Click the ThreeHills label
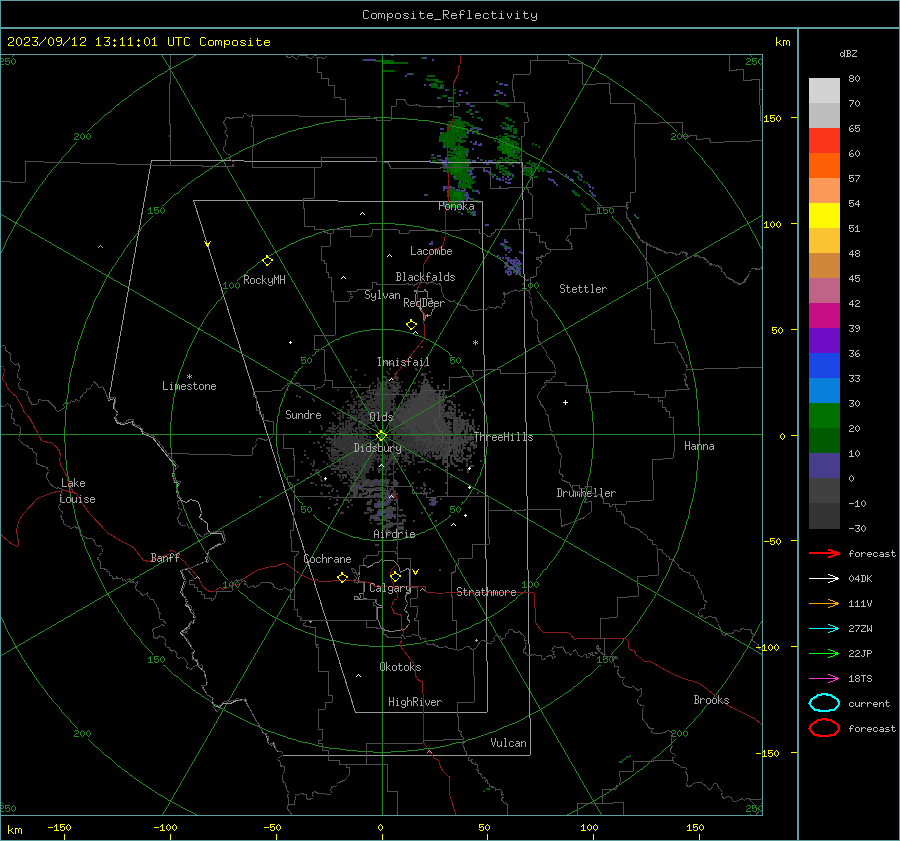The height and width of the screenshot is (841, 900). pos(503,437)
